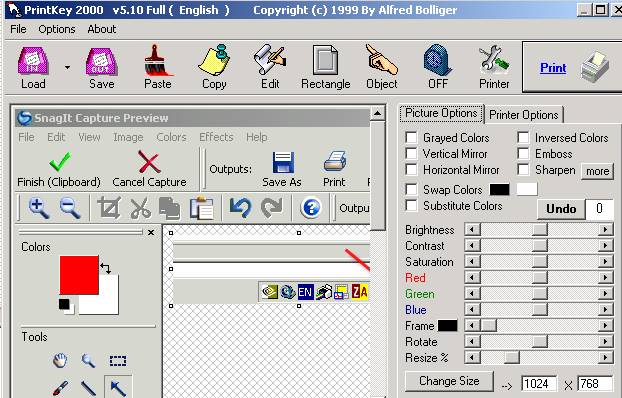Pick the Frame black color swatch
This screenshot has height=398, width=622.
point(447,326)
